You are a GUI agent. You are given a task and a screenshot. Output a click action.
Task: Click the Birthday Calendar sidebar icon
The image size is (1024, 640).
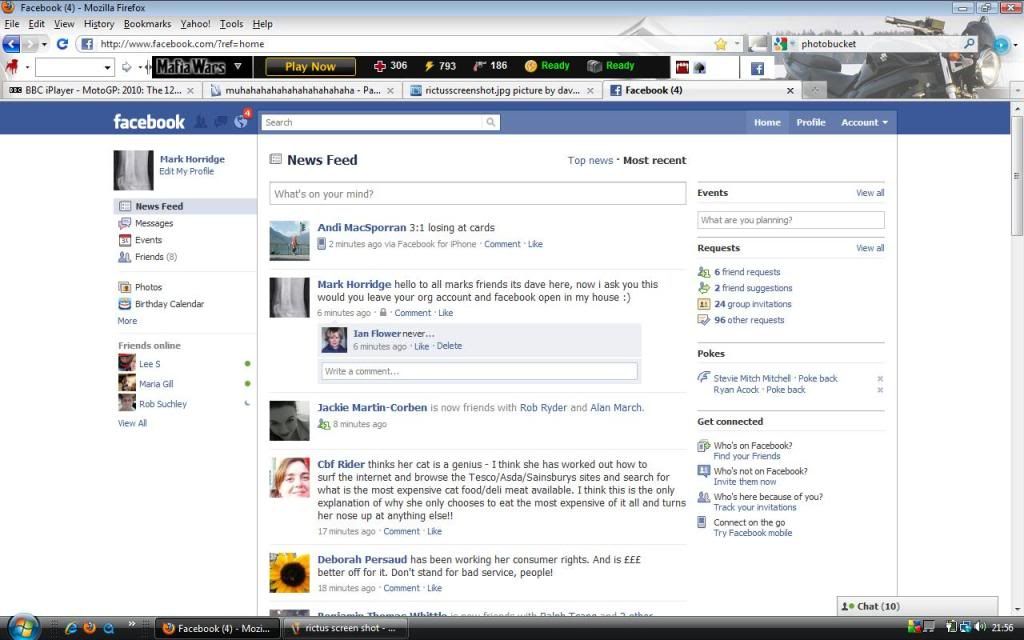125,304
